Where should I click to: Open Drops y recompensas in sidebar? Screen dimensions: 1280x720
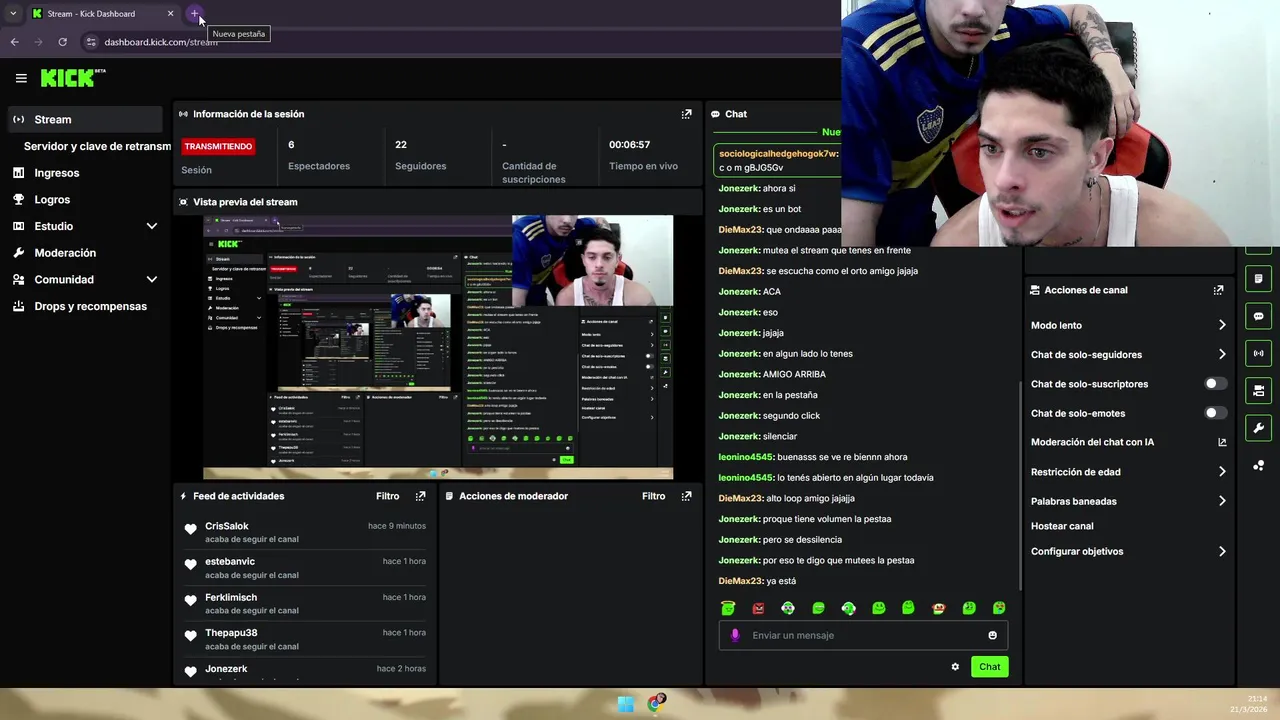coord(90,306)
